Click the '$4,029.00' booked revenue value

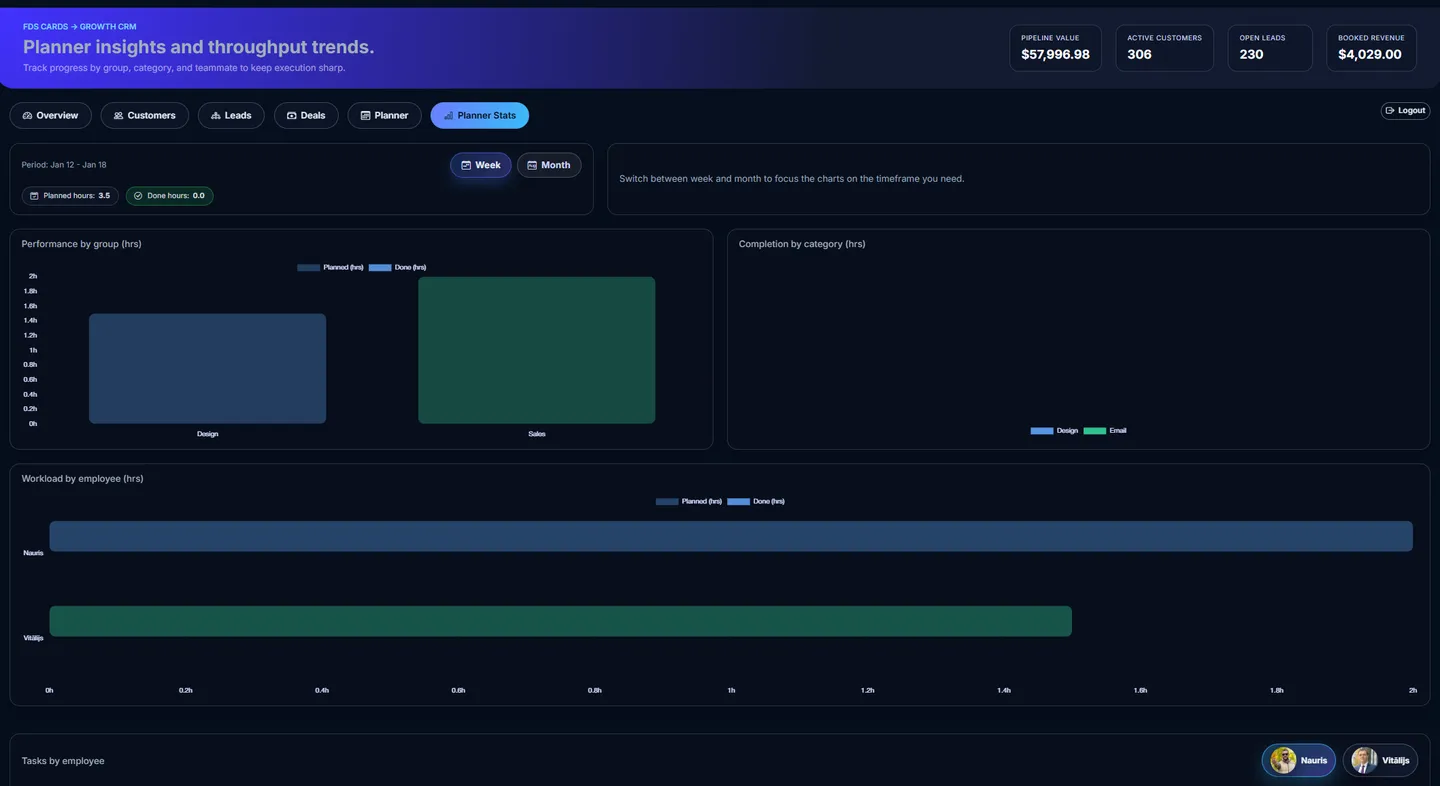pos(1370,55)
